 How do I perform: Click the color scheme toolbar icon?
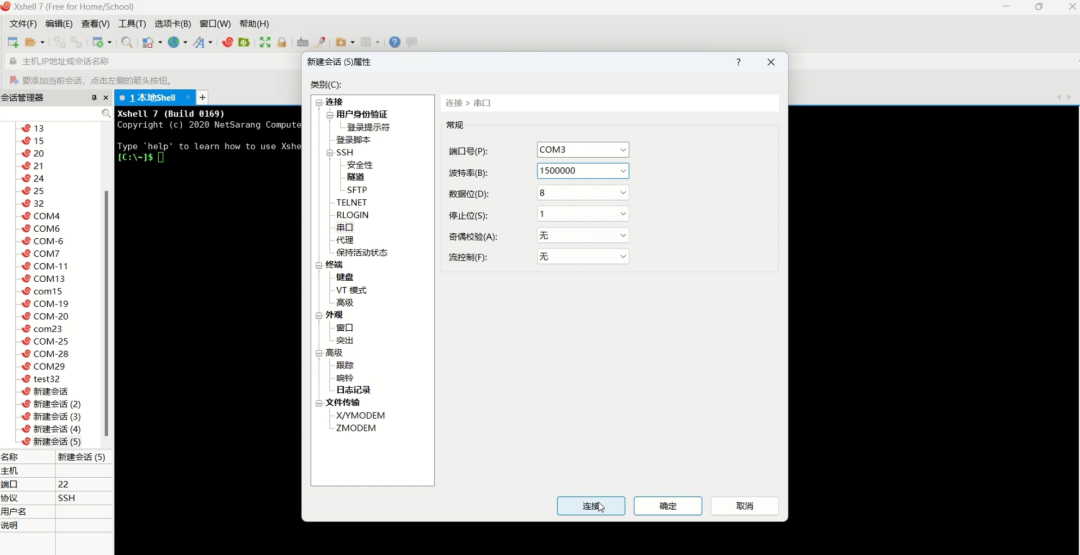point(147,42)
